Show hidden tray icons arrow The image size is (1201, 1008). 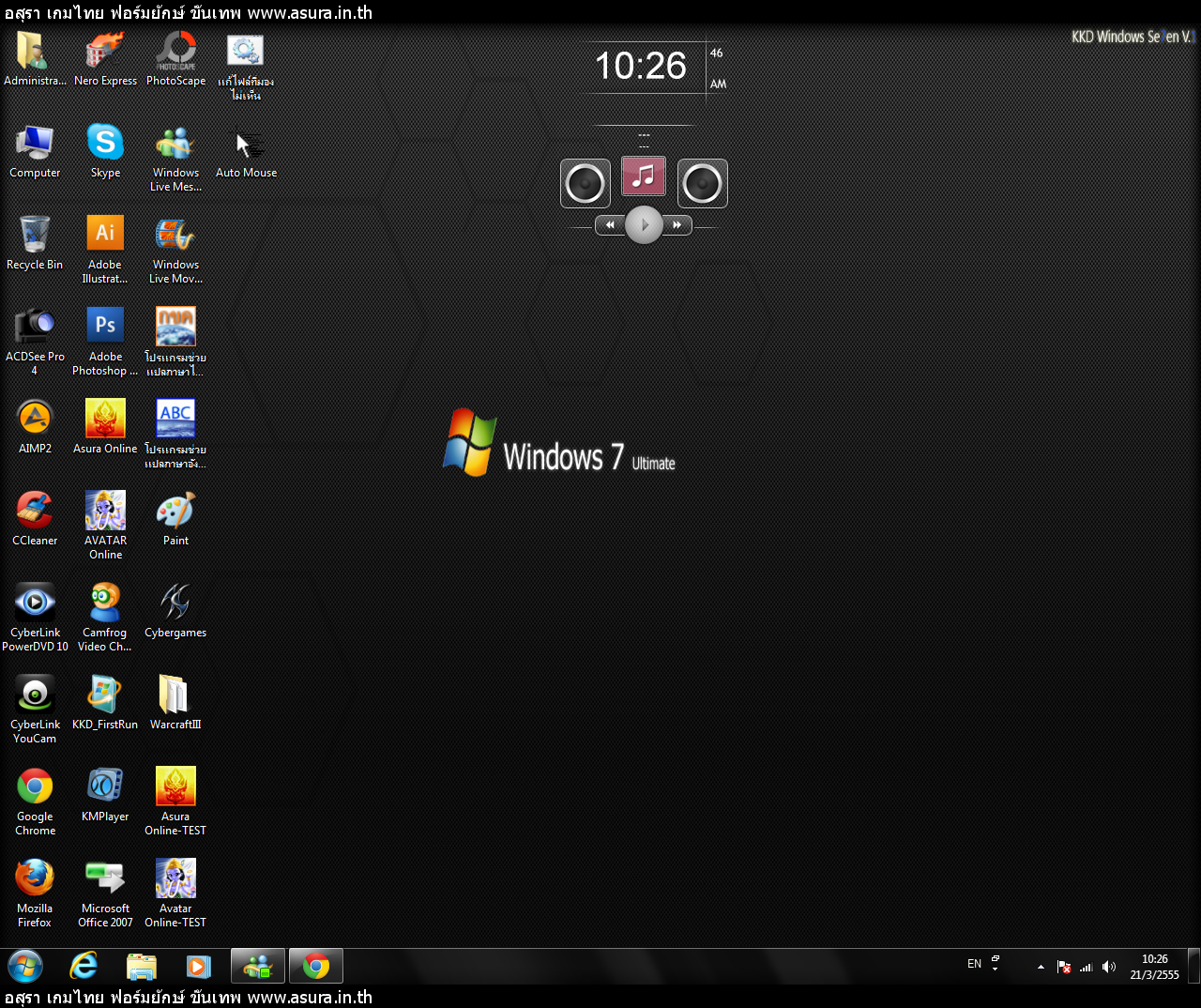click(1041, 967)
